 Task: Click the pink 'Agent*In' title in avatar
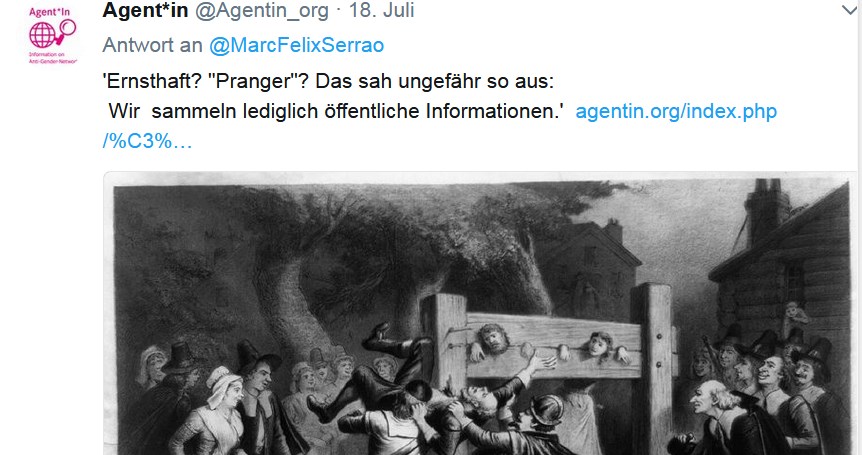(49, 12)
